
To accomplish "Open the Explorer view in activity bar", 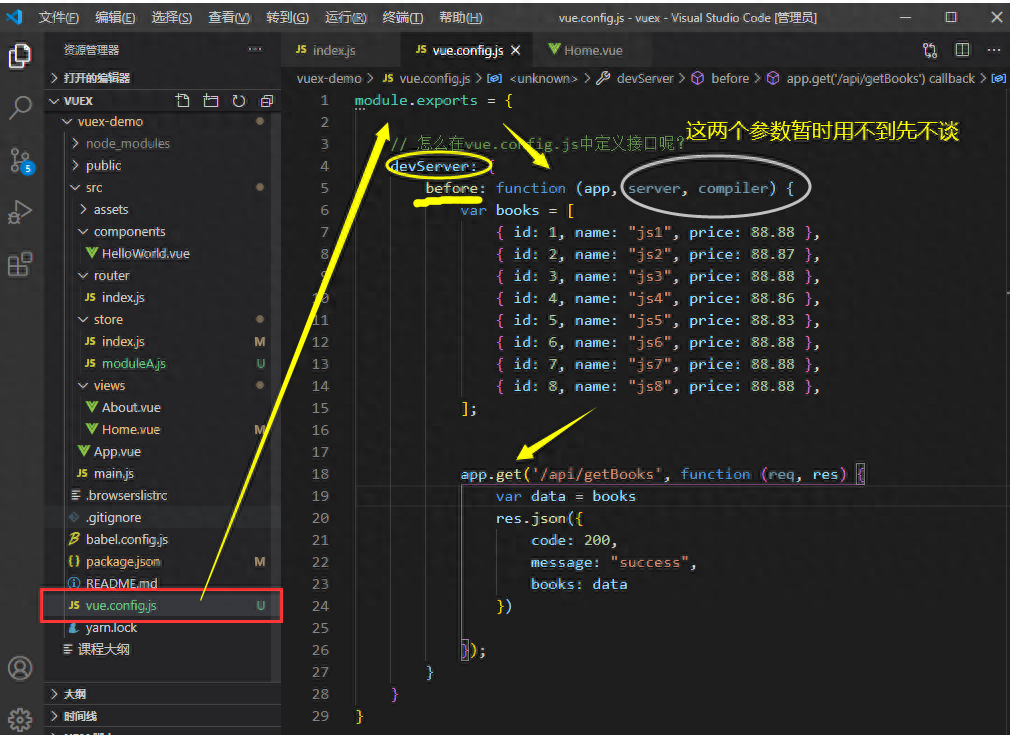I will pyautogui.click(x=20, y=56).
